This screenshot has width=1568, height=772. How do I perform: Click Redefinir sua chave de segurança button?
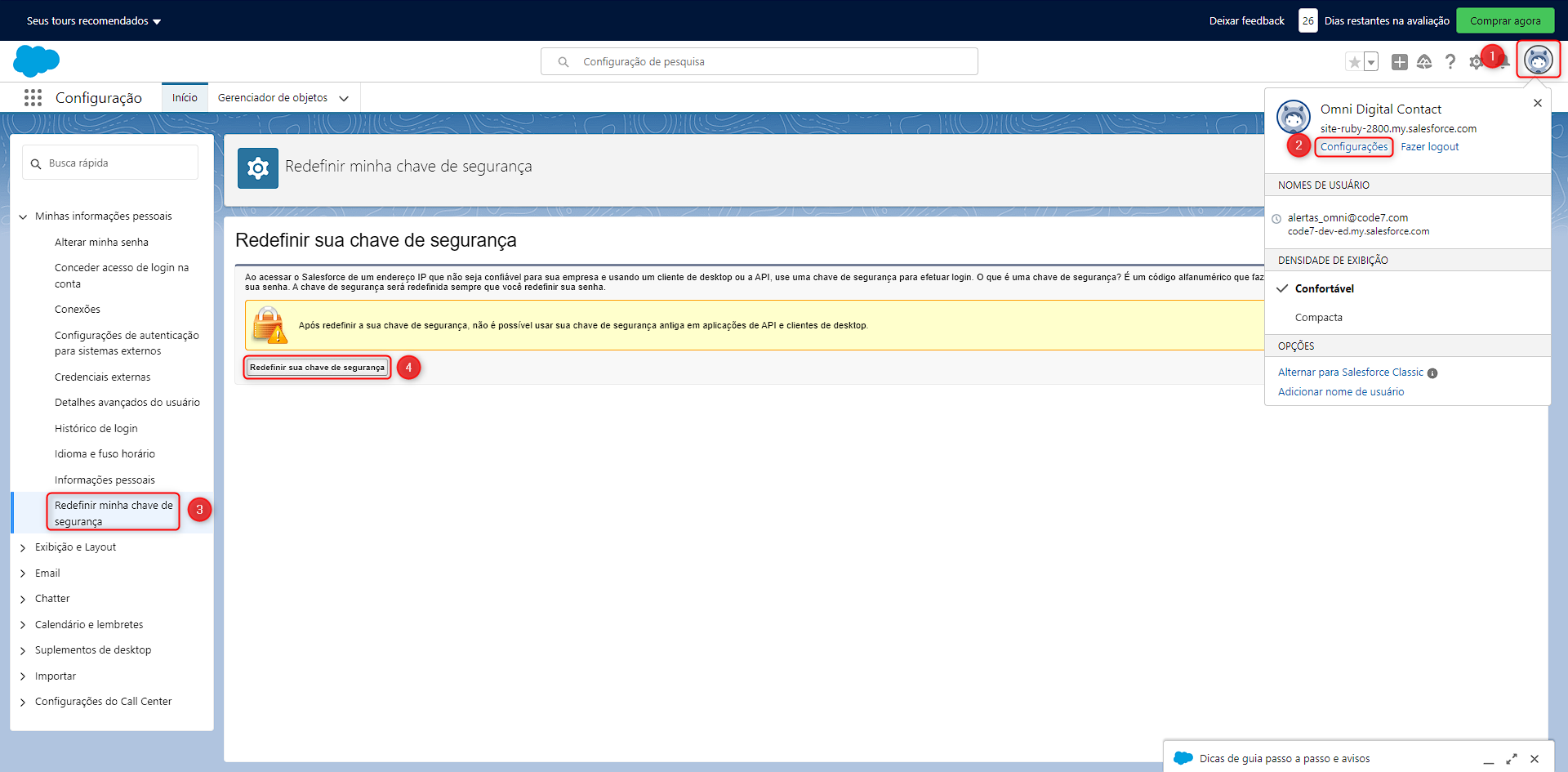317,368
